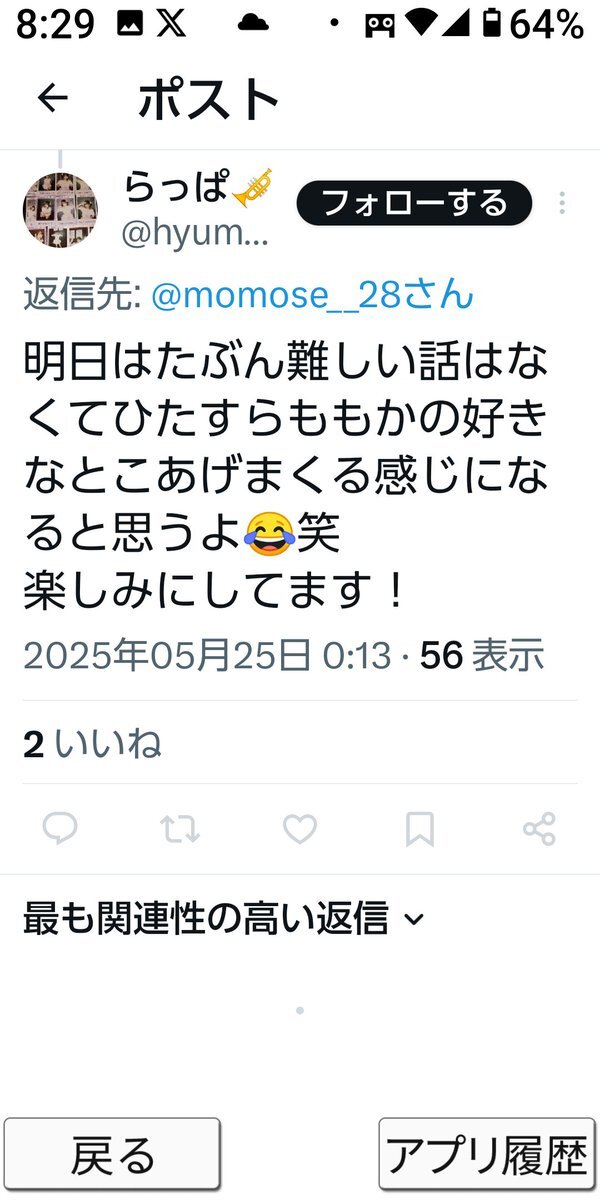
Task: Tap the X notification icon in status bar
Action: click(x=171, y=24)
